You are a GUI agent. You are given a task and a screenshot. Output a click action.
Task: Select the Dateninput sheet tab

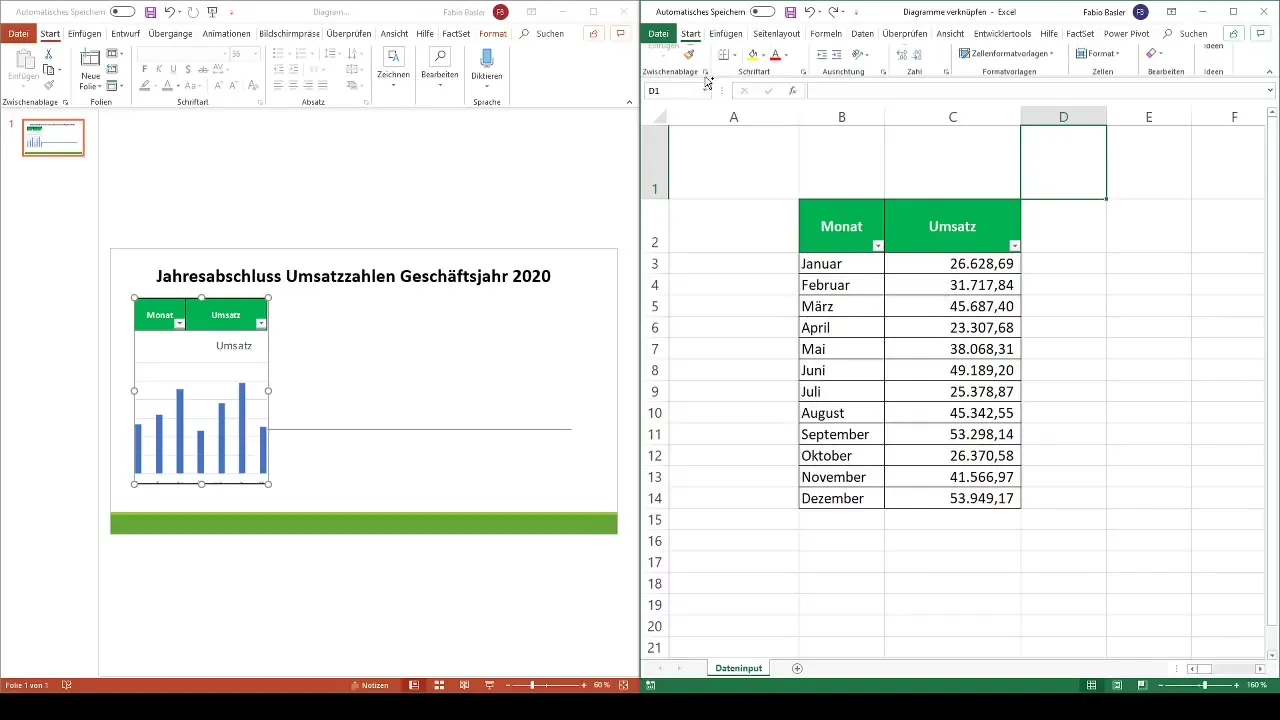coord(739,668)
